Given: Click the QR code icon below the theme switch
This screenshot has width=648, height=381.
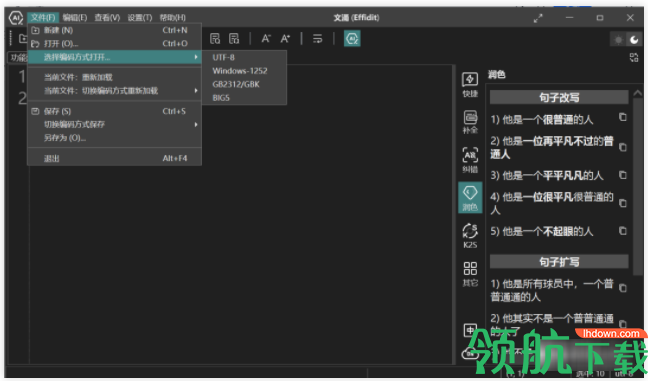Looking at the screenshot, I should point(634,57).
